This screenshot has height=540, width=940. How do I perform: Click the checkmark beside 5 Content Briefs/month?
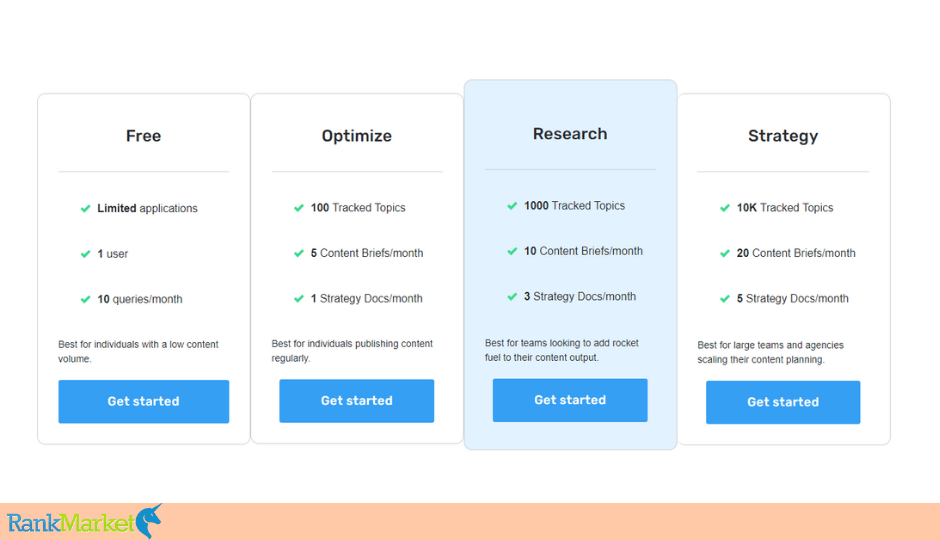pyautogui.click(x=299, y=254)
